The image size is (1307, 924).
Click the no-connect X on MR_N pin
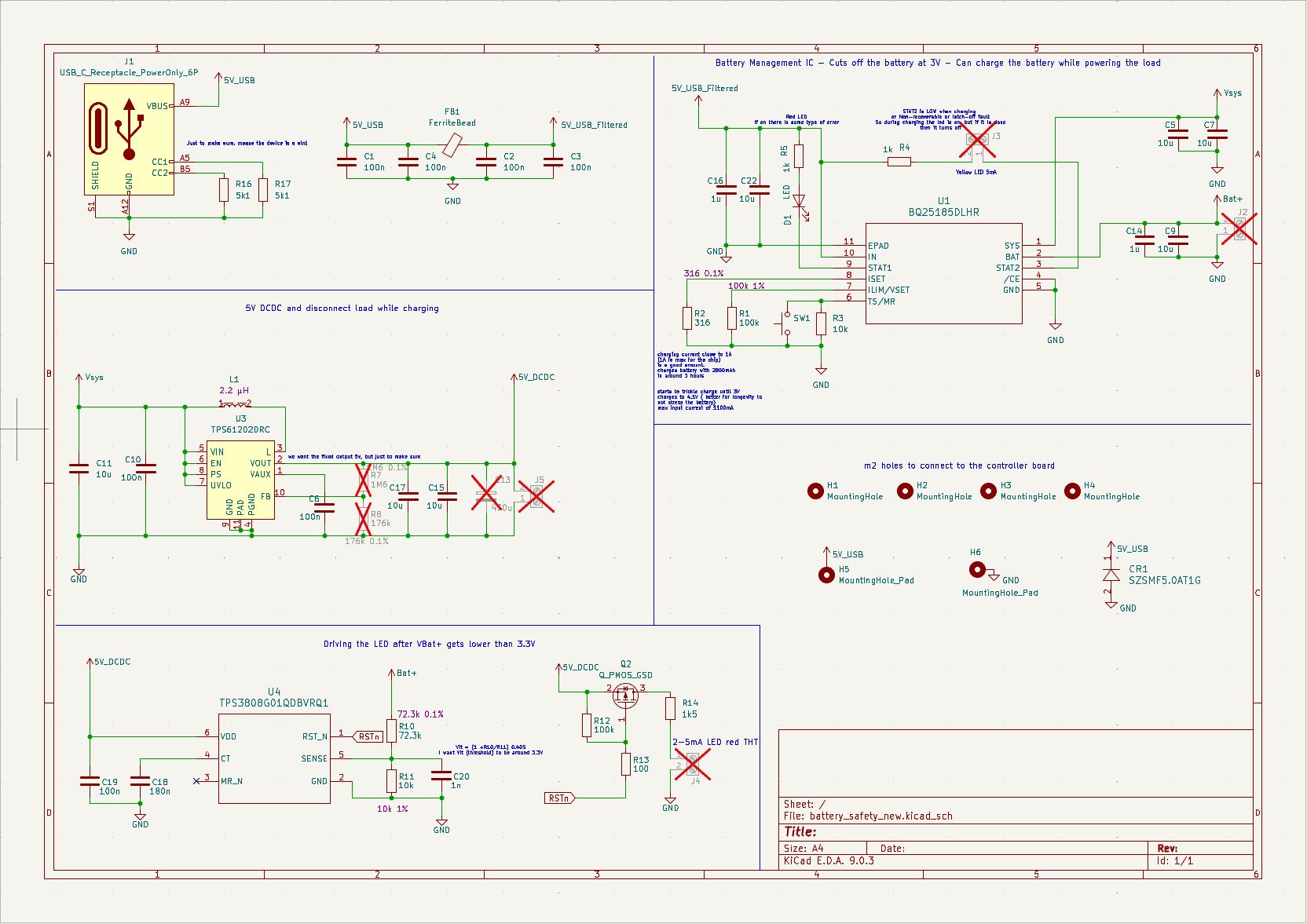196,780
